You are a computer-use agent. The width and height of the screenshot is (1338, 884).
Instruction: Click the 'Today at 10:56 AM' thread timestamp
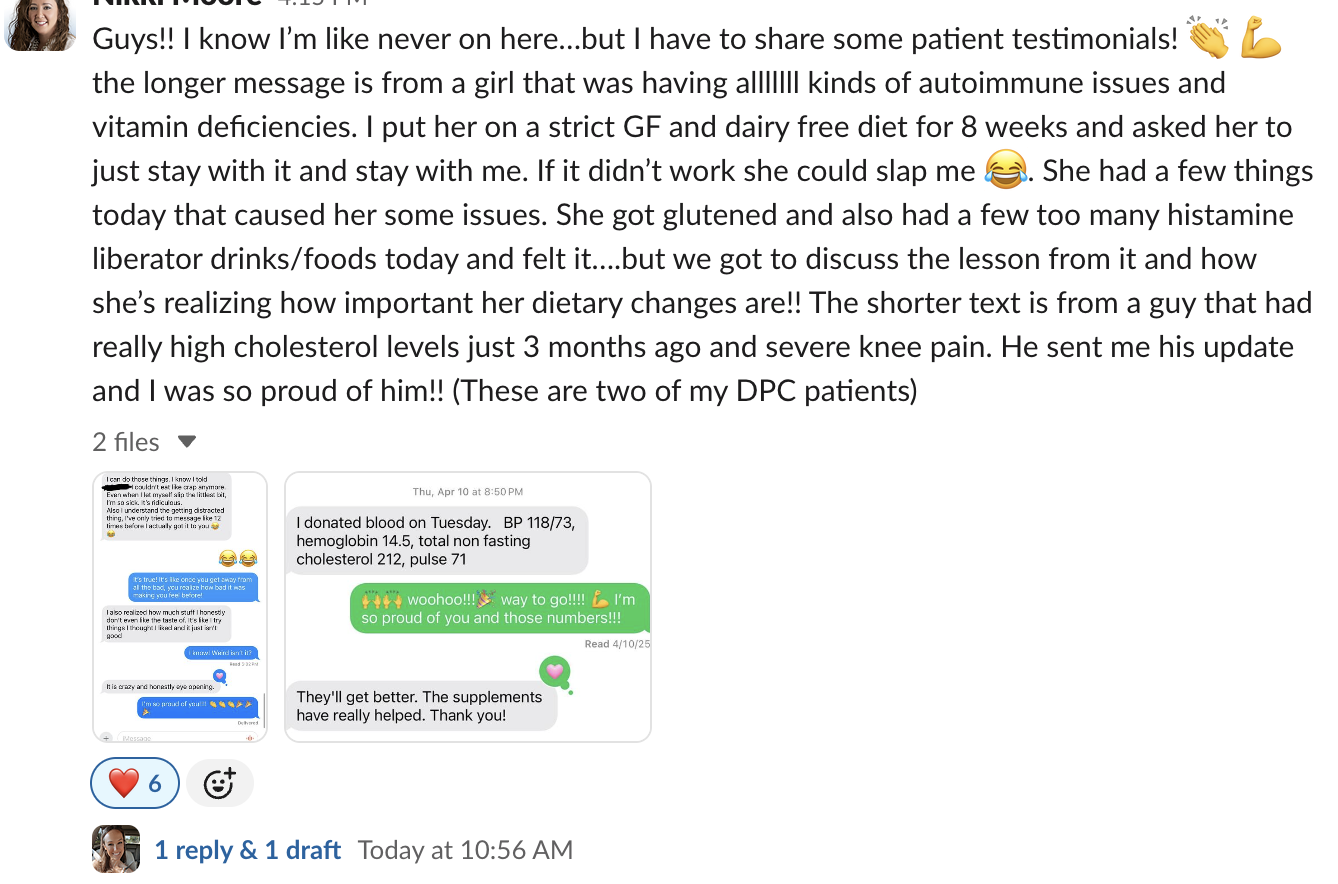[x=465, y=850]
